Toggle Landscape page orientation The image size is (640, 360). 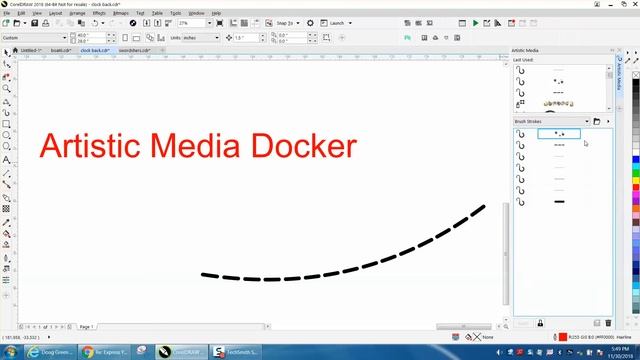[136, 38]
